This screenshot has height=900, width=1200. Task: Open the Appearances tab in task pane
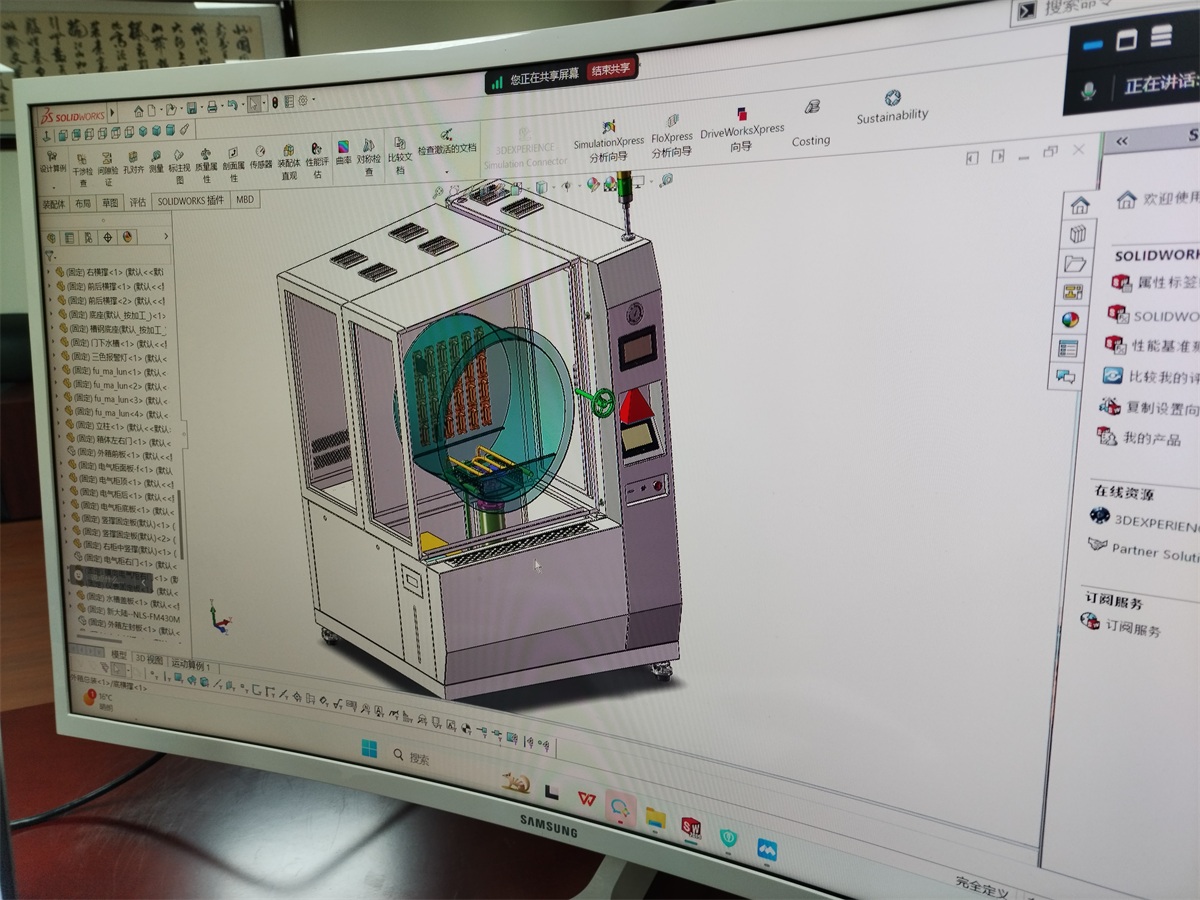(1070, 319)
